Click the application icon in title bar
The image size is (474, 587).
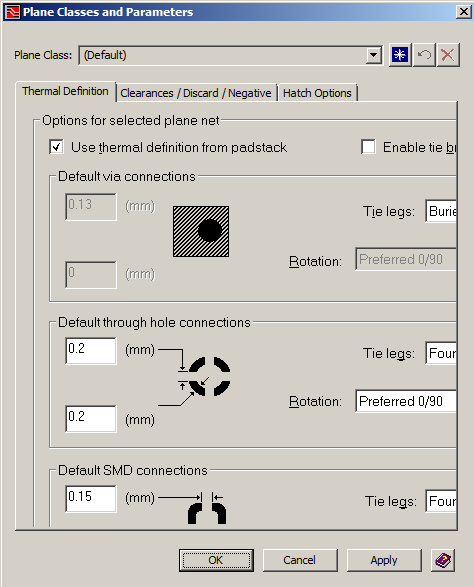[x=12, y=12]
